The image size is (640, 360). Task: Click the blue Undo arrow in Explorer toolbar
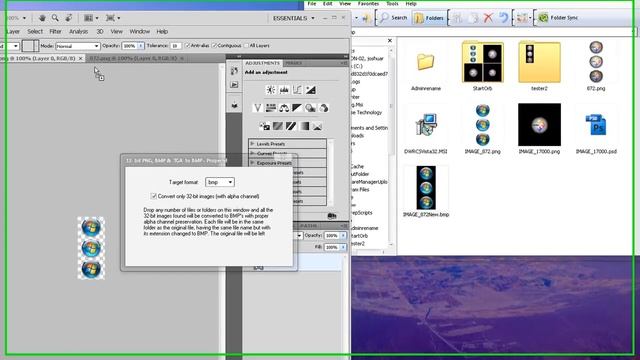(504, 18)
